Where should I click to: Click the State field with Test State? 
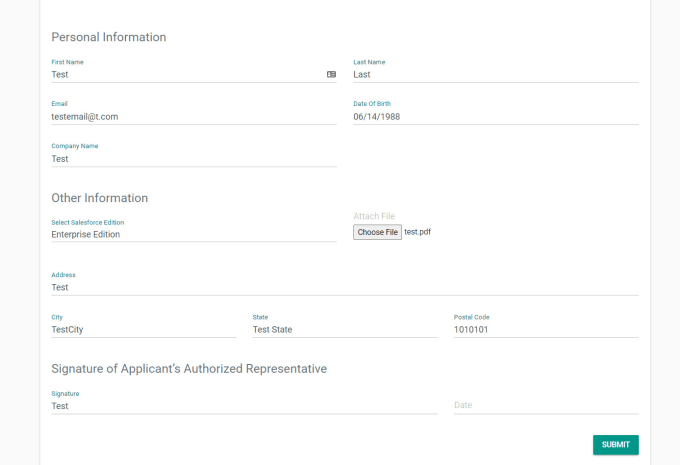pyautogui.click(x=345, y=330)
